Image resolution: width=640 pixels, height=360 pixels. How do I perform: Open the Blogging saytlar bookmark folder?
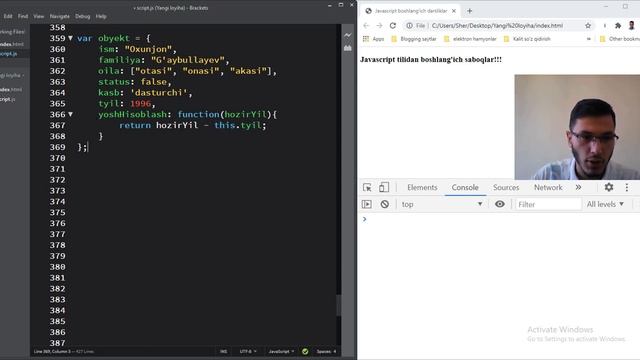coord(413,39)
